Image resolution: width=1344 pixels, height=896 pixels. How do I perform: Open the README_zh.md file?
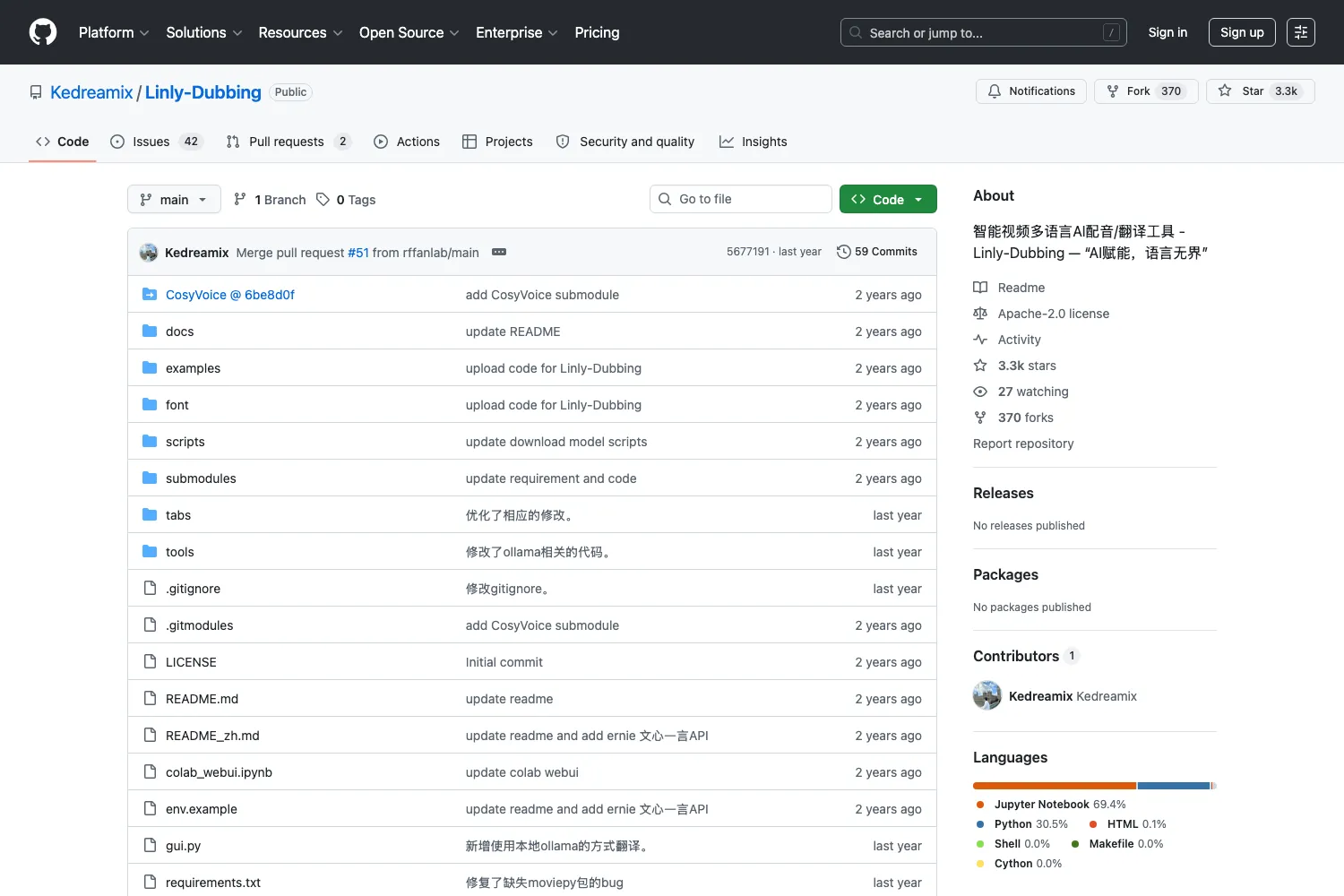(212, 736)
